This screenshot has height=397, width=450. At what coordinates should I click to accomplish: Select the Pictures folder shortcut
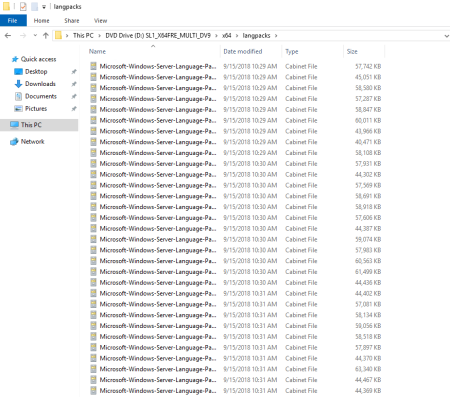click(36, 109)
